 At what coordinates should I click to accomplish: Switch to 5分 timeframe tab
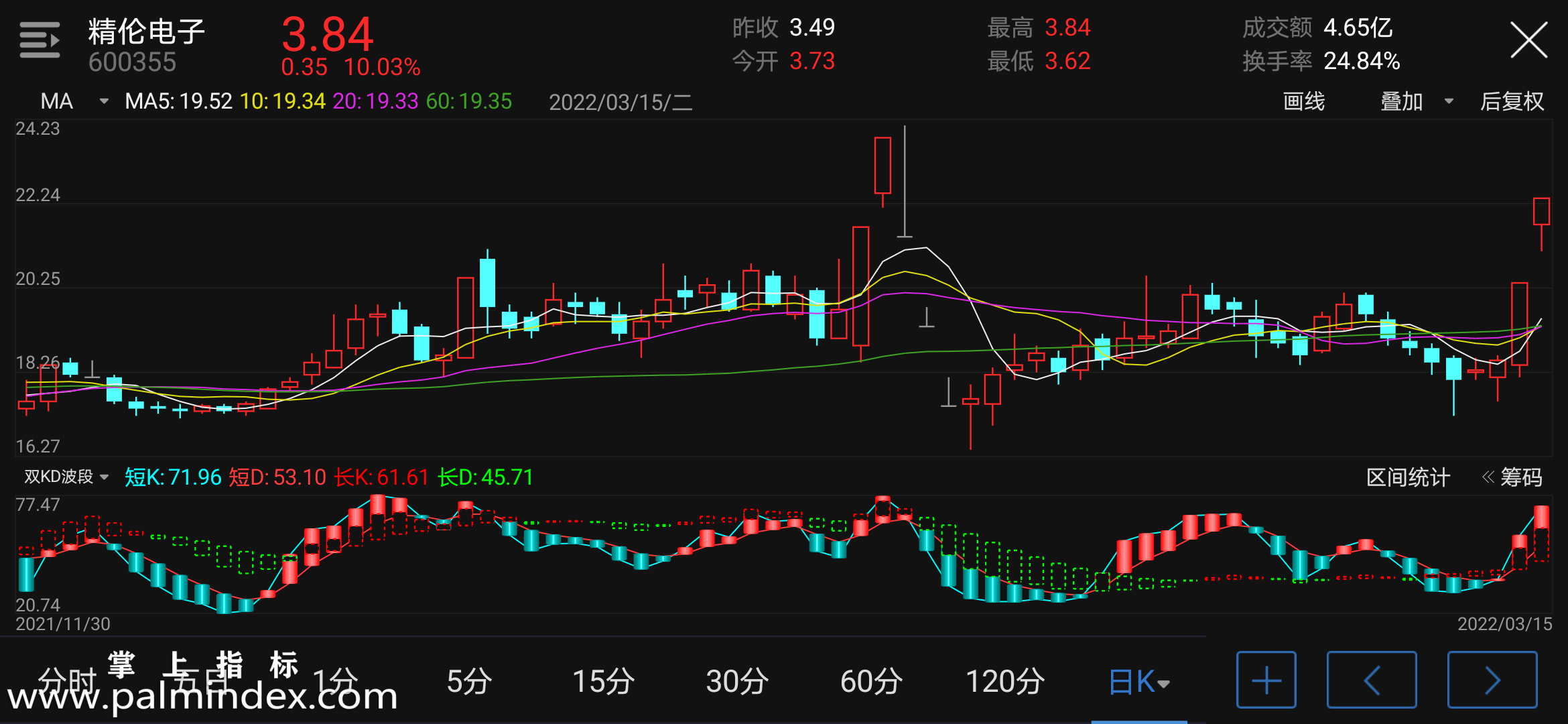click(469, 681)
